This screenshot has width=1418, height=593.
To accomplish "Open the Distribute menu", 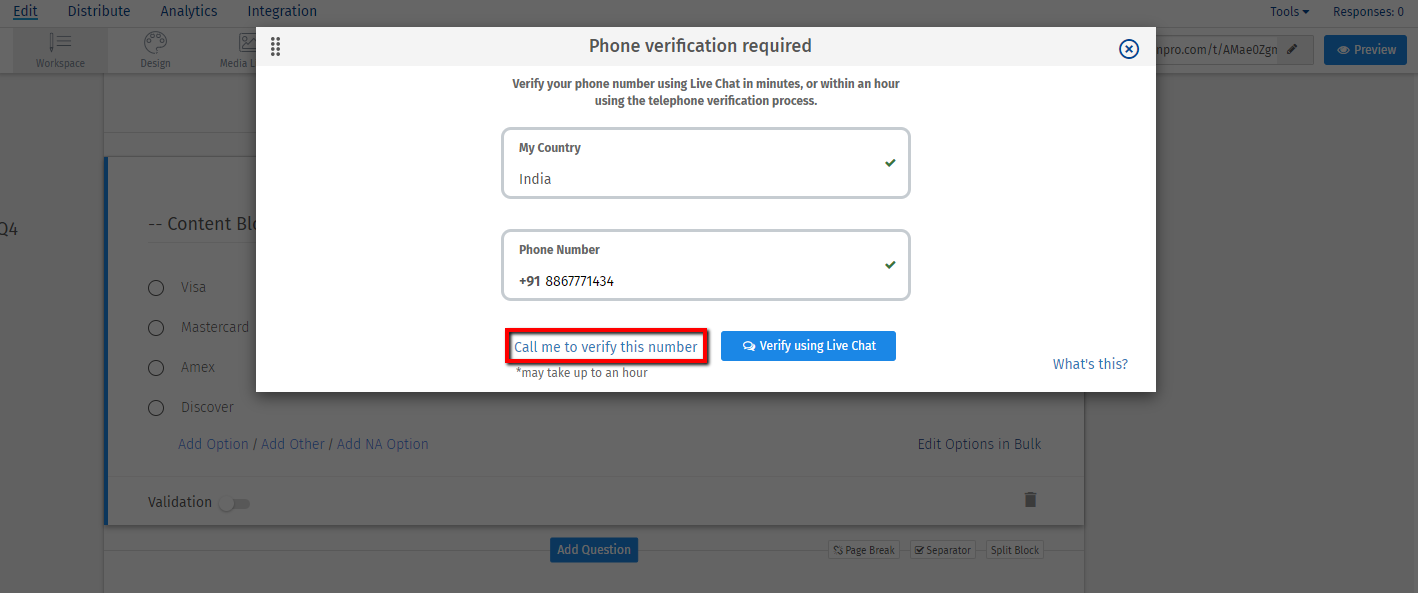I will pyautogui.click(x=98, y=11).
